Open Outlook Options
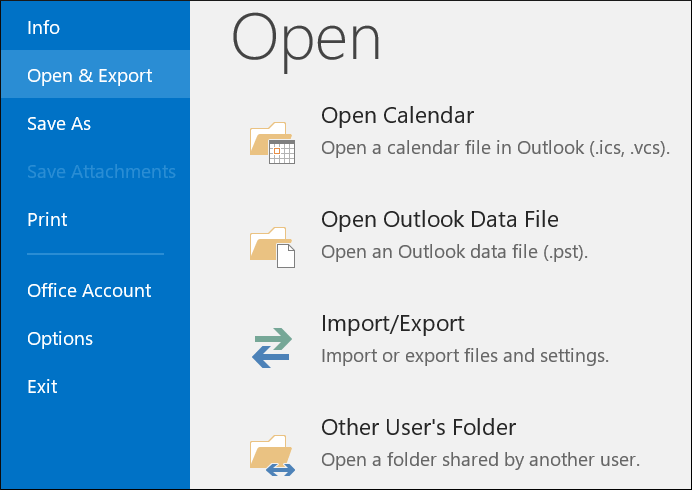 95,339
